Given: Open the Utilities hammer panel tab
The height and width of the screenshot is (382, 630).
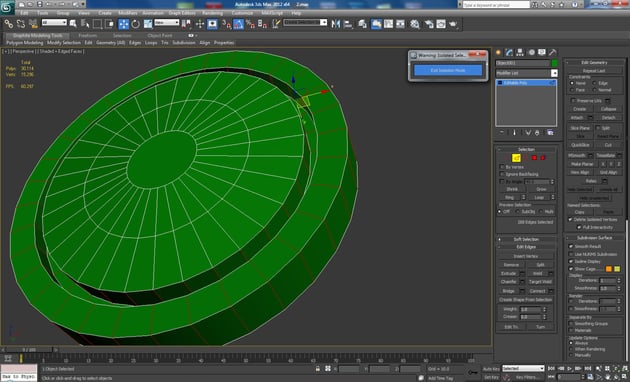Looking at the screenshot, I should pyautogui.click(x=553, y=52).
